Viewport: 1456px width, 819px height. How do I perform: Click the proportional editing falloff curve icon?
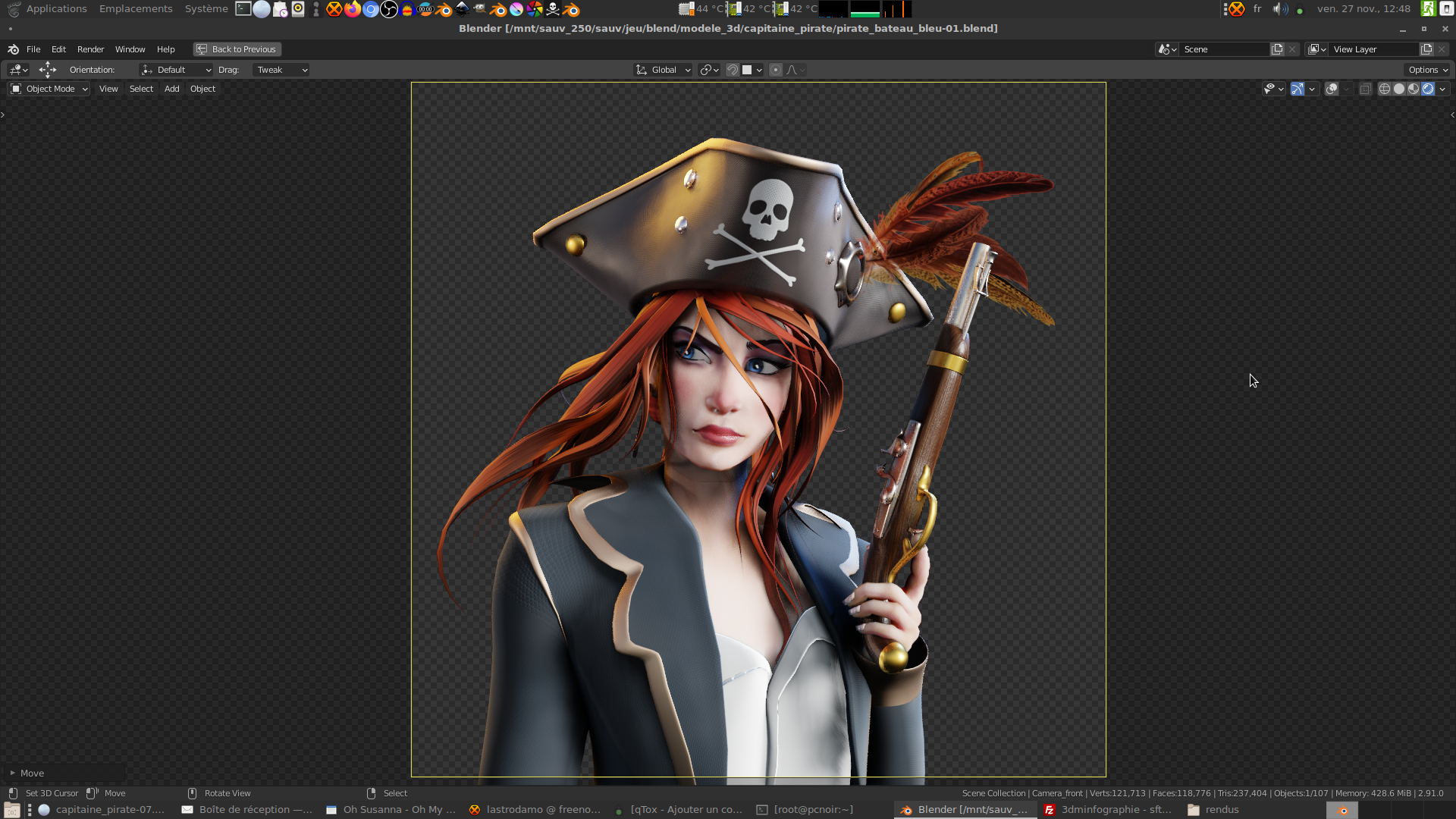click(x=795, y=70)
